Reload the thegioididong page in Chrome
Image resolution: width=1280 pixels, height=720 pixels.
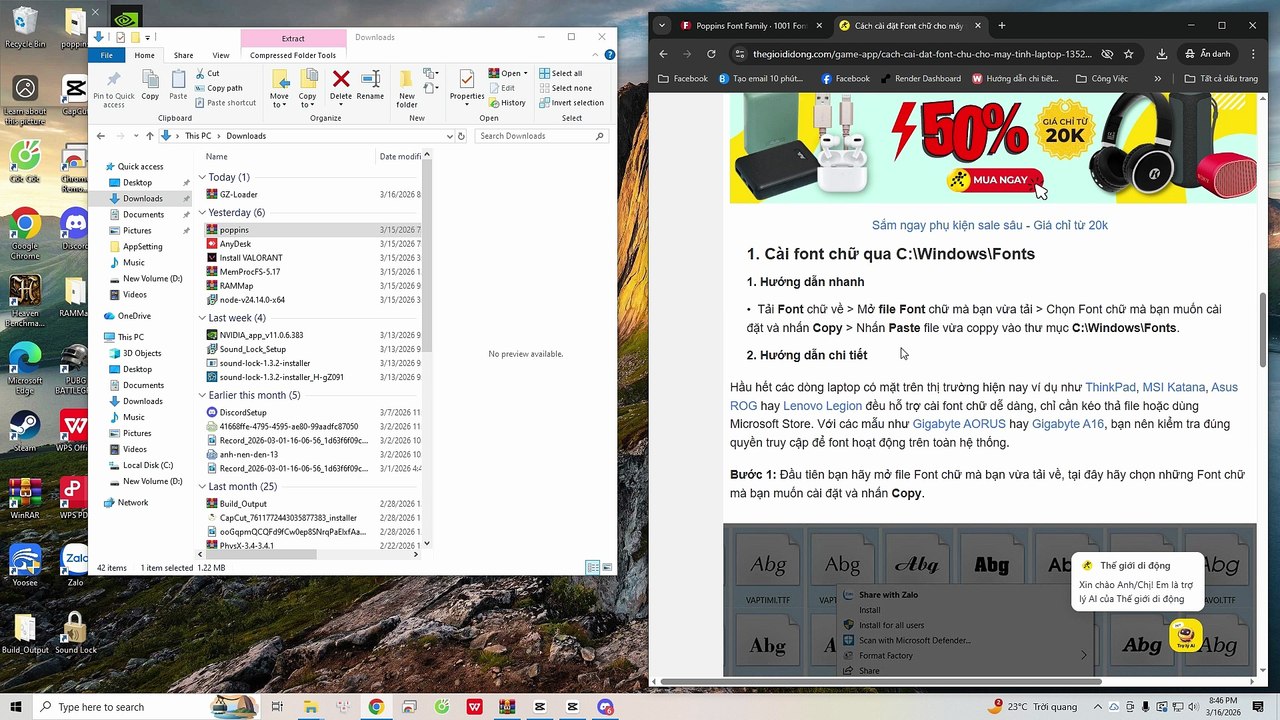[711, 54]
